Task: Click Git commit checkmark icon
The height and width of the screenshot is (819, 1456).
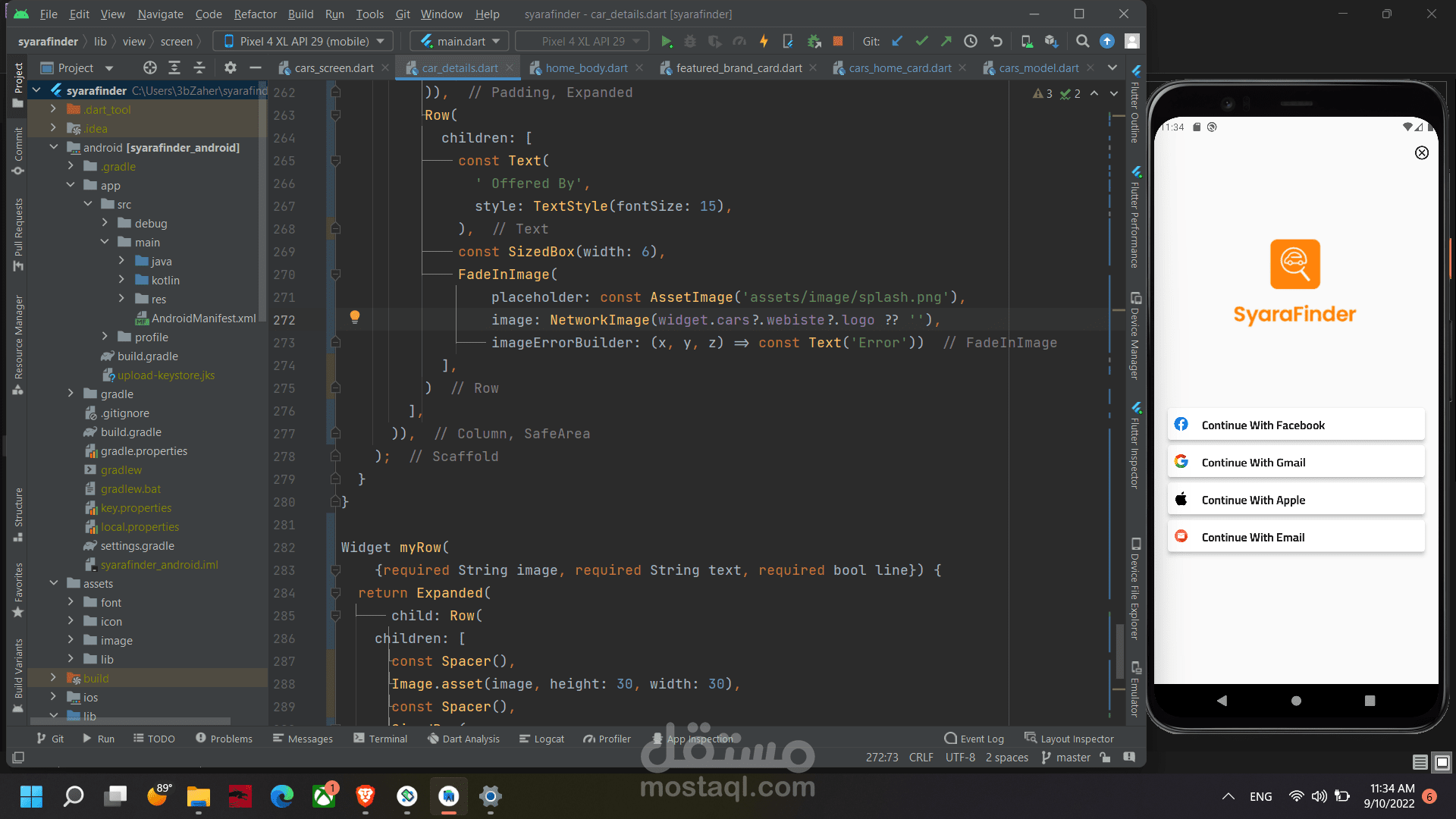Action: click(921, 42)
